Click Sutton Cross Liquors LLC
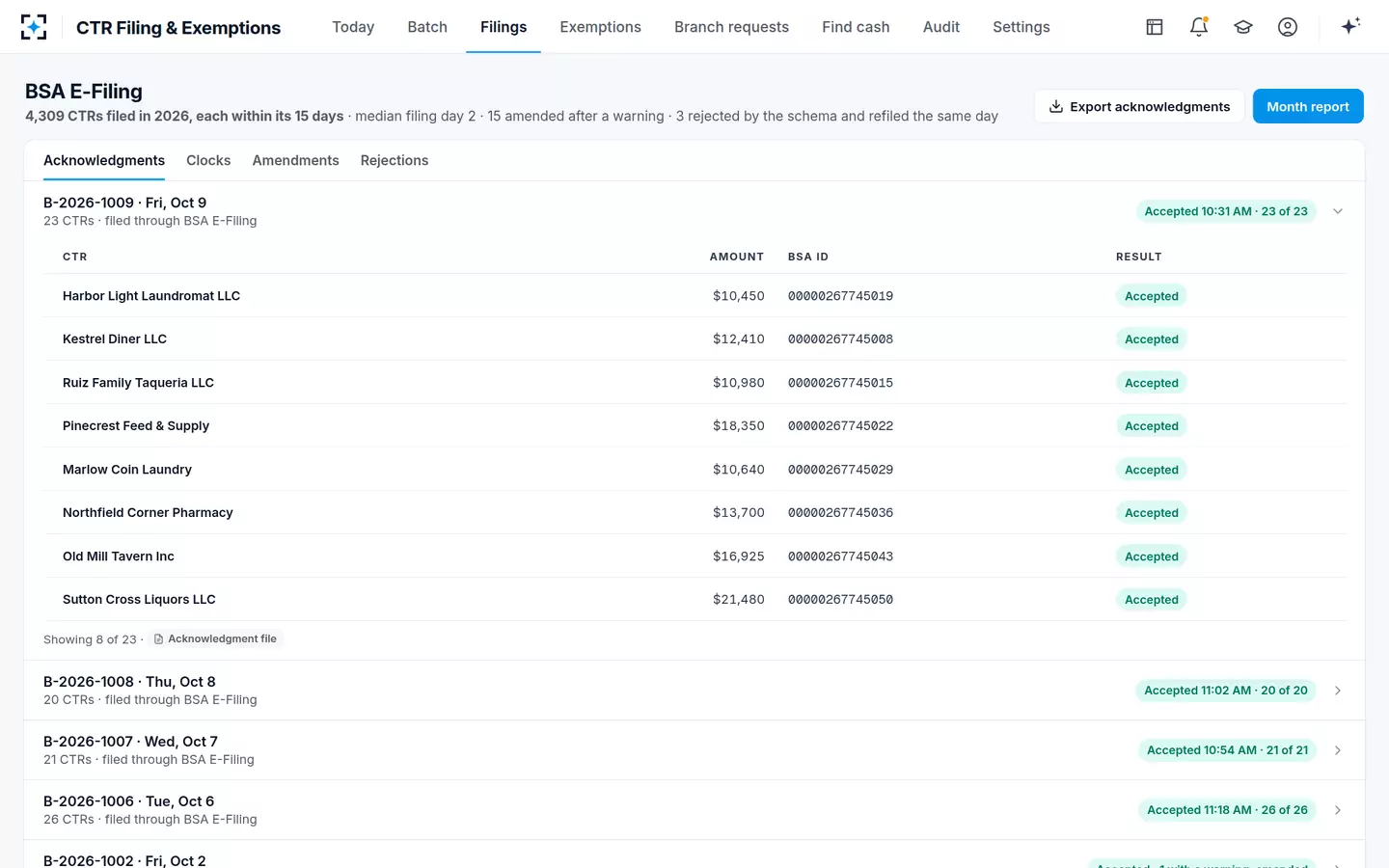Image resolution: width=1389 pixels, height=868 pixels. click(139, 600)
